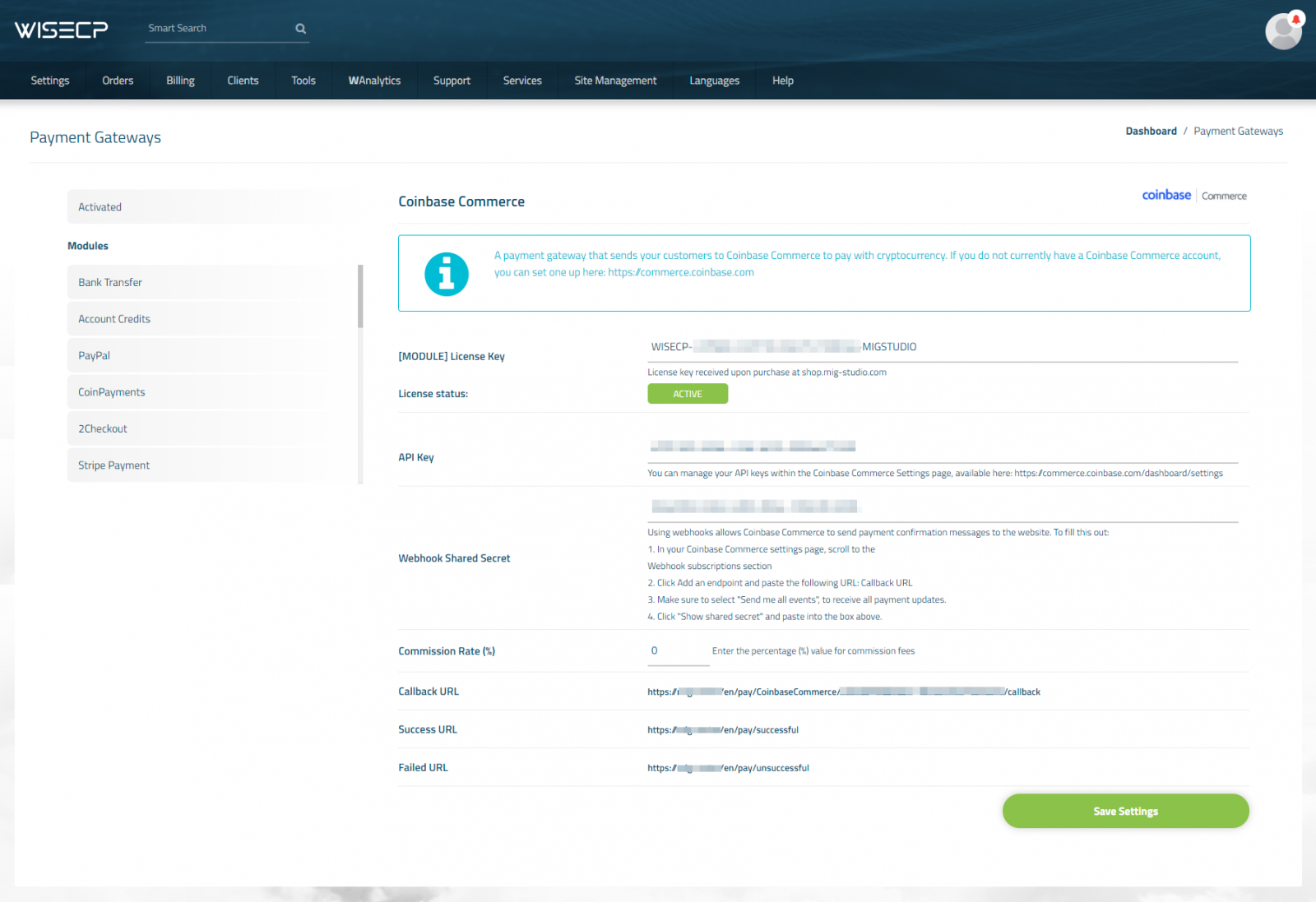The height and width of the screenshot is (902, 1316).
Task: Go to Dashboard breadcrumb link
Action: pyautogui.click(x=1151, y=131)
